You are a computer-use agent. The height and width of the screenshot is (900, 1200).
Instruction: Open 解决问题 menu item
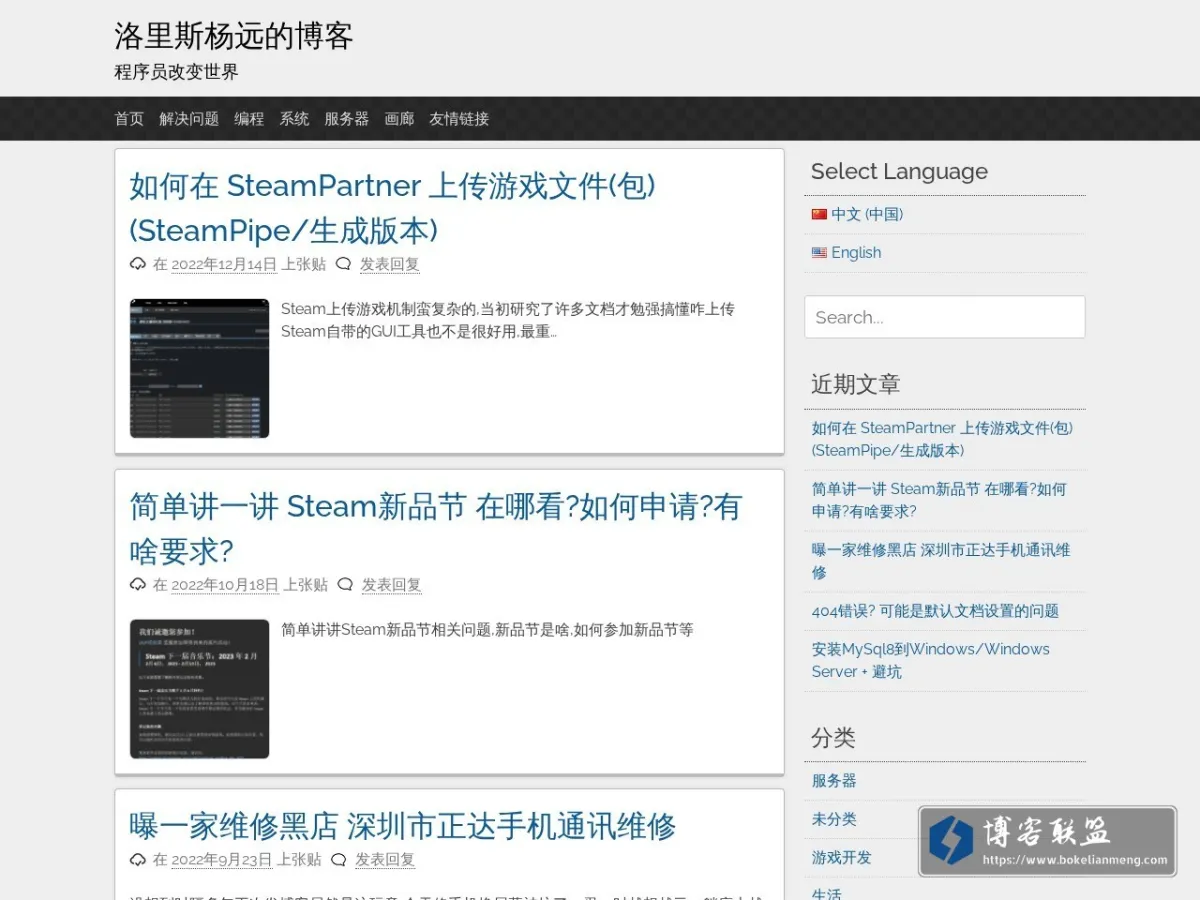pyautogui.click(x=189, y=118)
